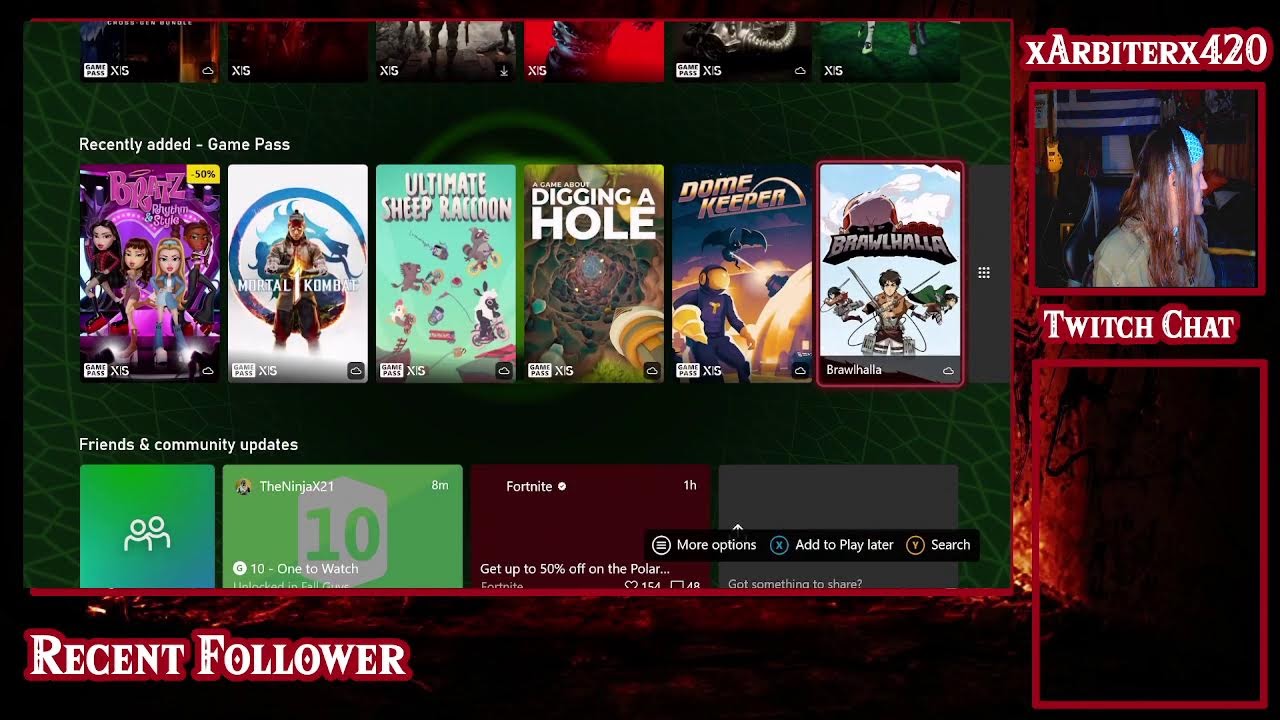The image size is (1280, 720).
Task: Click Game Pass badge on Ultimate Sheep Raccoon
Action: (391, 370)
